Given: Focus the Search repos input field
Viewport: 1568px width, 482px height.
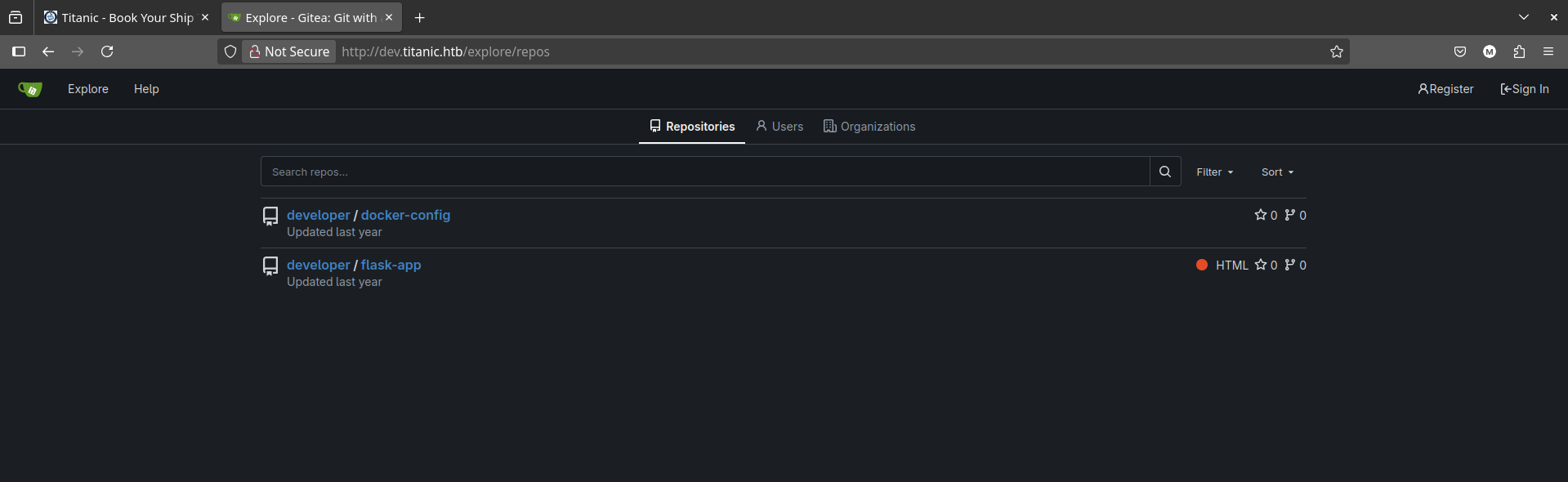Looking at the screenshot, I should [x=704, y=172].
